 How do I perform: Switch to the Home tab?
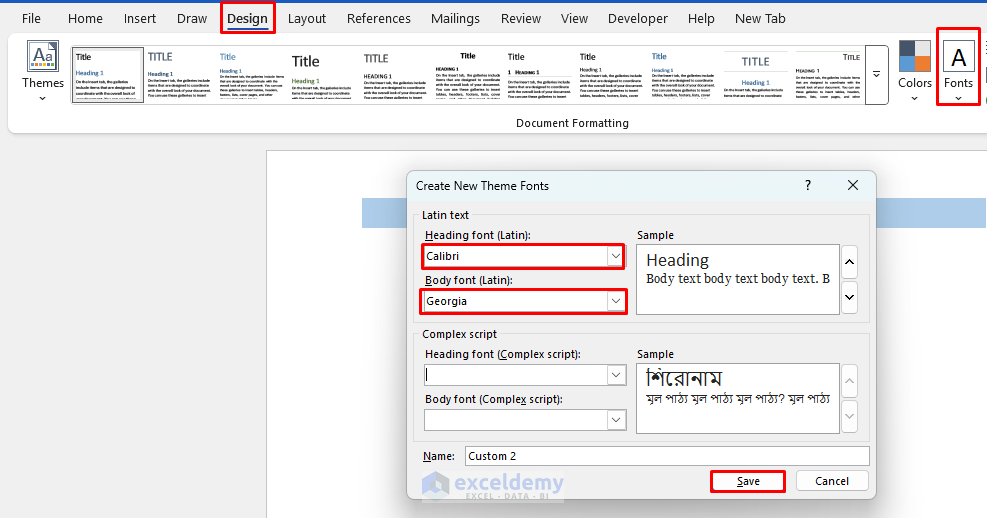click(85, 19)
